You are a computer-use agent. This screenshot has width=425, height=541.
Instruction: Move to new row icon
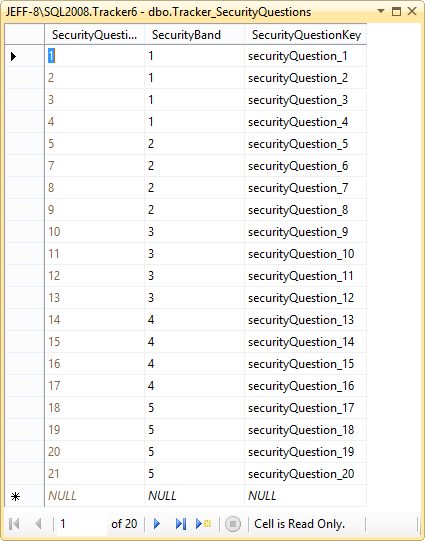pyautogui.click(x=204, y=524)
